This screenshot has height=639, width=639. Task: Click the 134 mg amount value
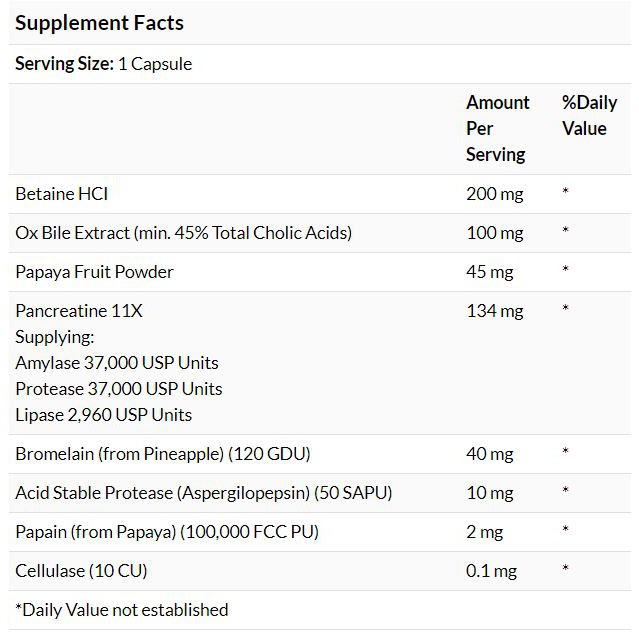pyautogui.click(x=494, y=311)
